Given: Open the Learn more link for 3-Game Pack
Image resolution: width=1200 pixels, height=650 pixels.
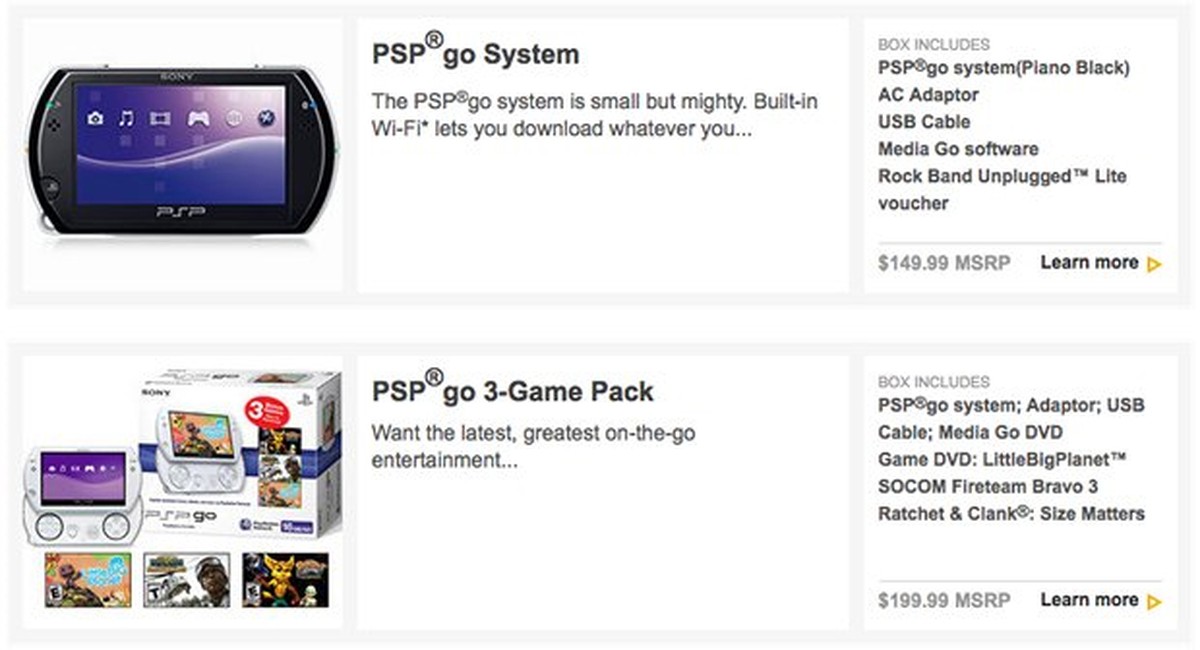Looking at the screenshot, I should pos(1090,600).
